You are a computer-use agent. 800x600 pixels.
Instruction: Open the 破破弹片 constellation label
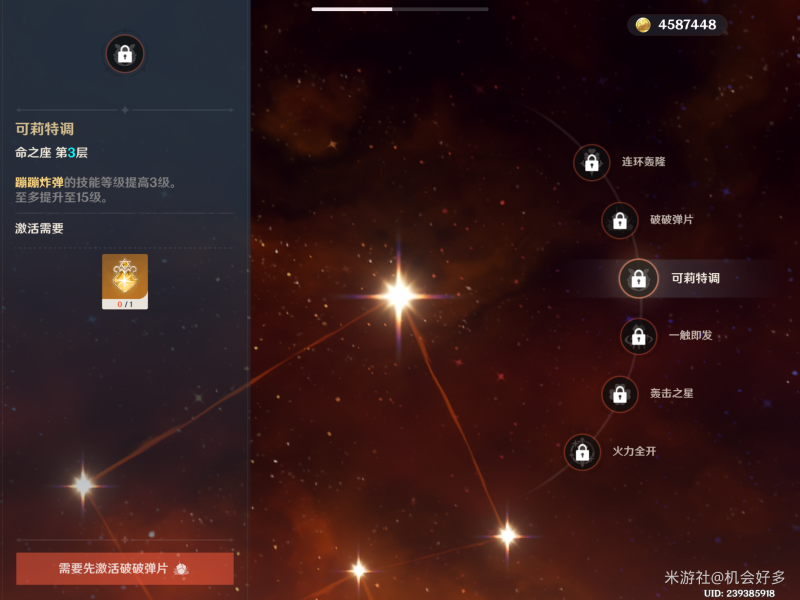coord(671,219)
